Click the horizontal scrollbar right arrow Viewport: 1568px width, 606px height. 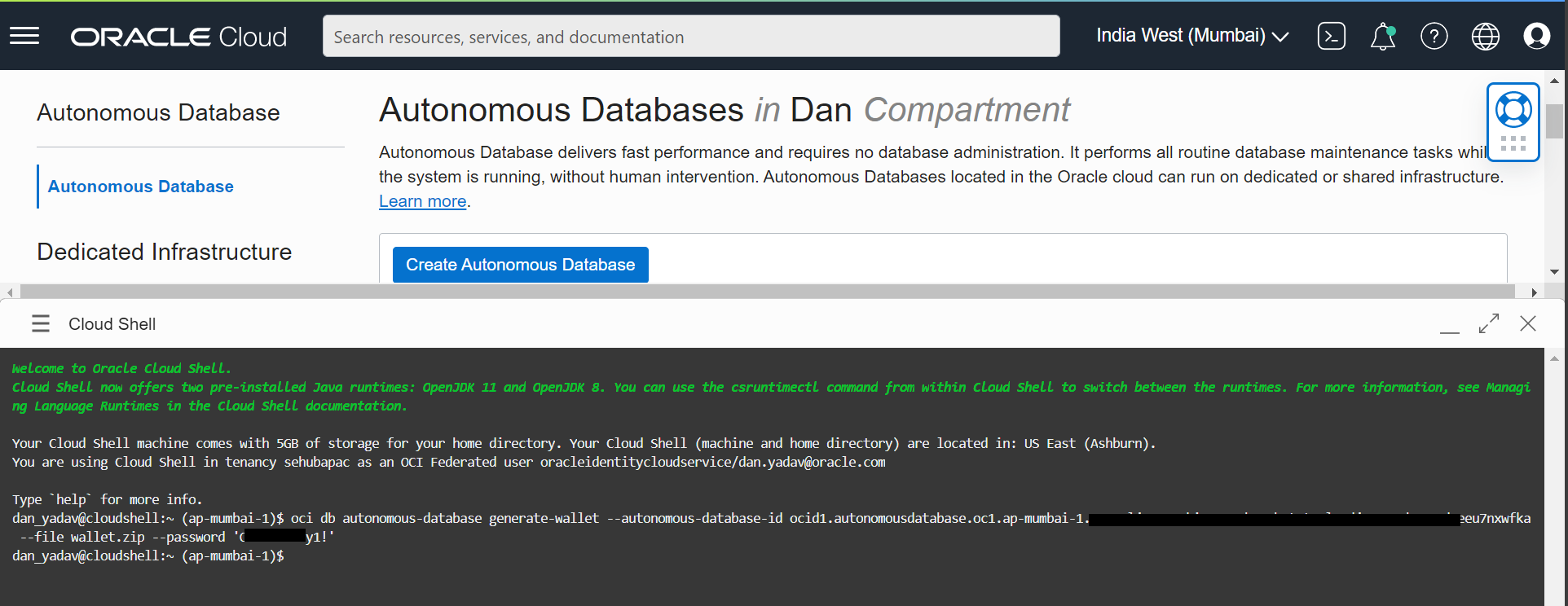click(1535, 292)
